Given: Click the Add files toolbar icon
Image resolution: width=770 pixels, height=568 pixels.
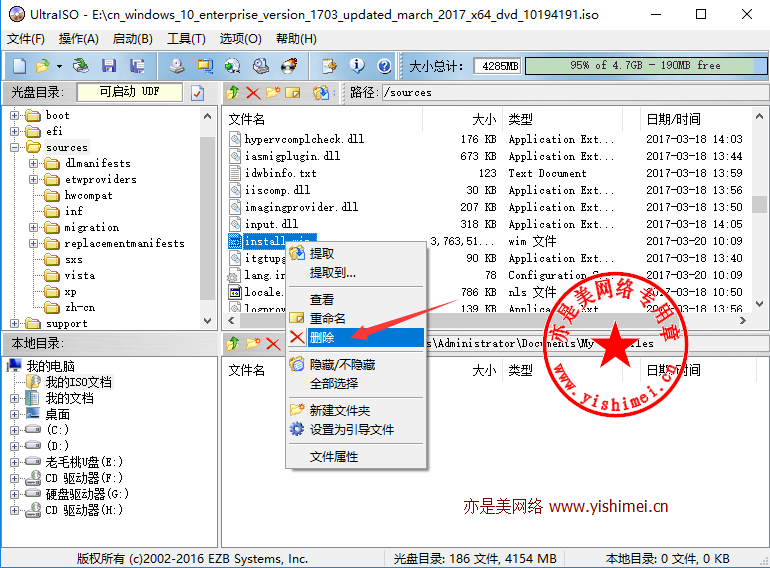Looking at the screenshot, I should point(329,65).
